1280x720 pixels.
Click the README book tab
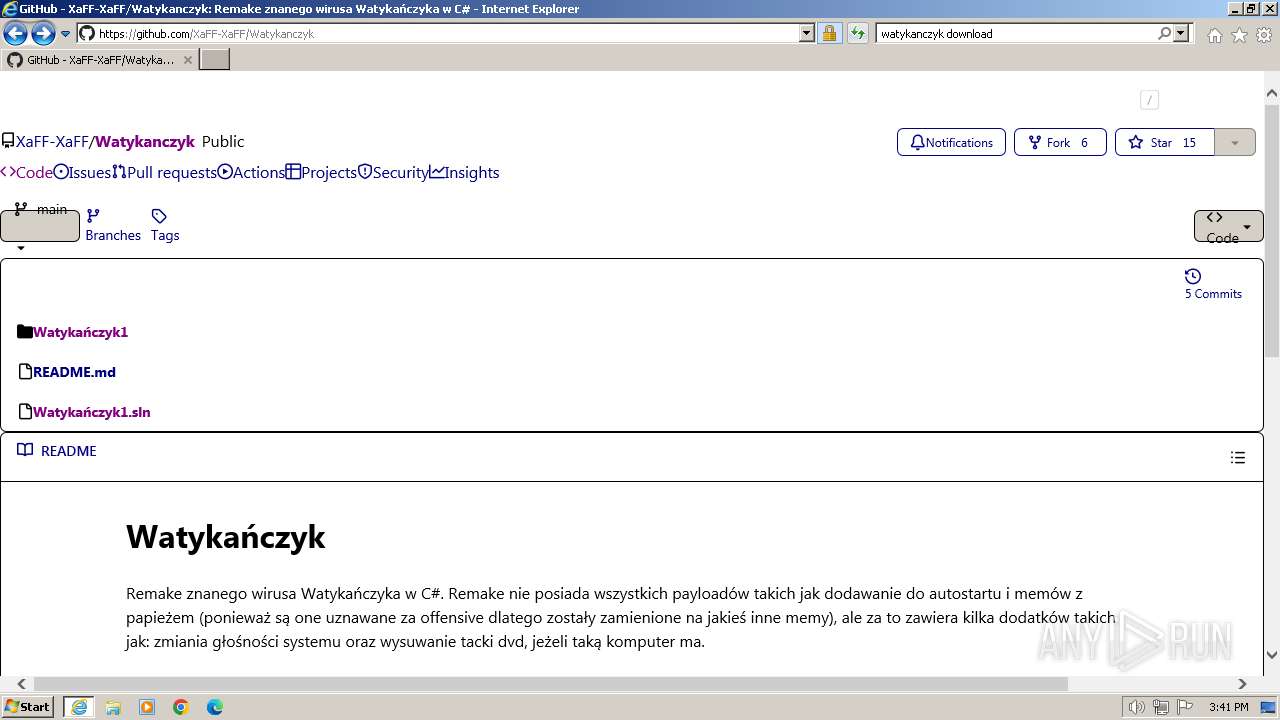57,451
